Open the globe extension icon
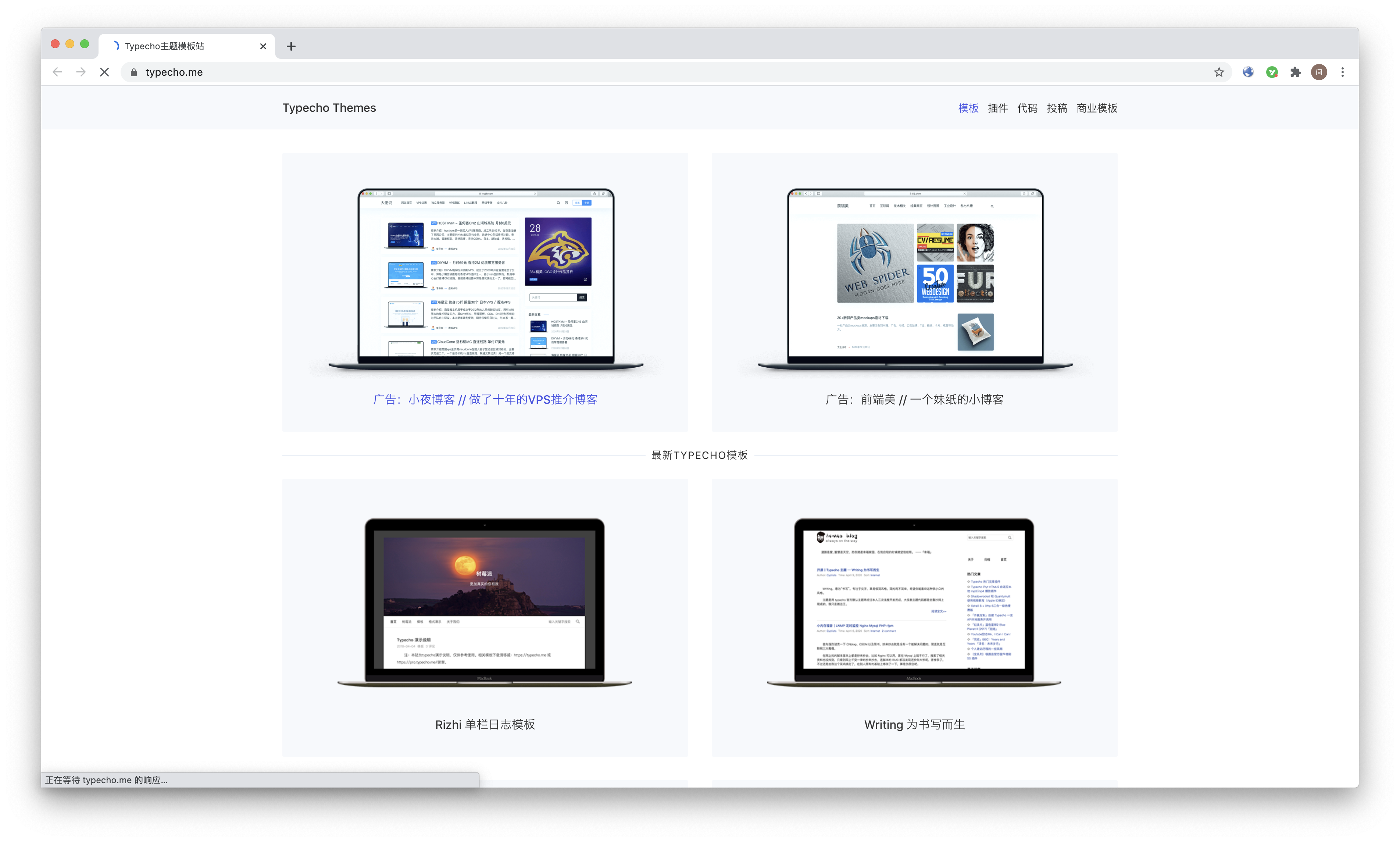 (1248, 72)
